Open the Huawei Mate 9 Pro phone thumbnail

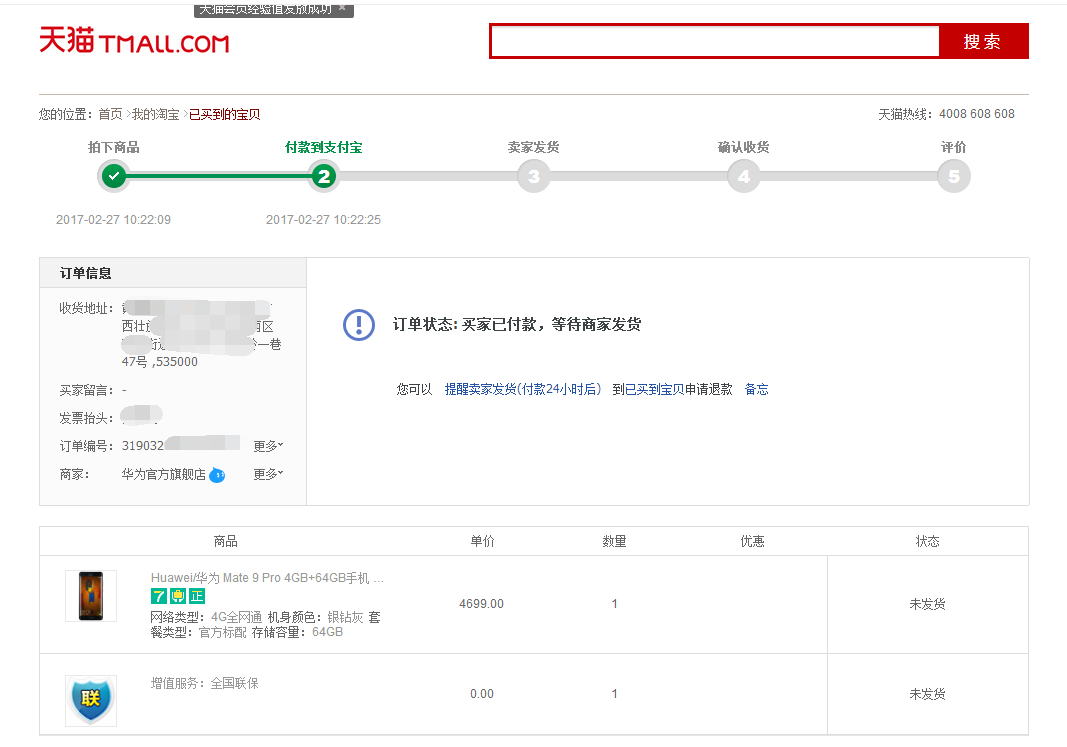point(91,596)
